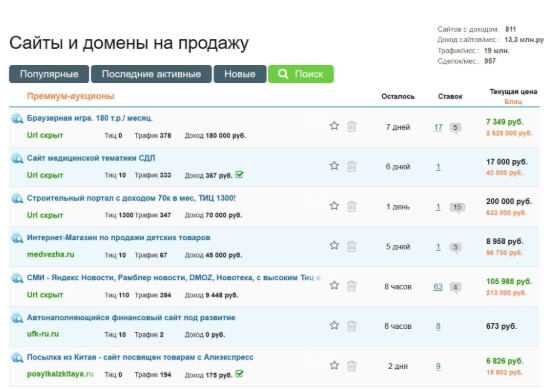
Task: Click comment count badge on browser game row
Action: [x=455, y=128]
